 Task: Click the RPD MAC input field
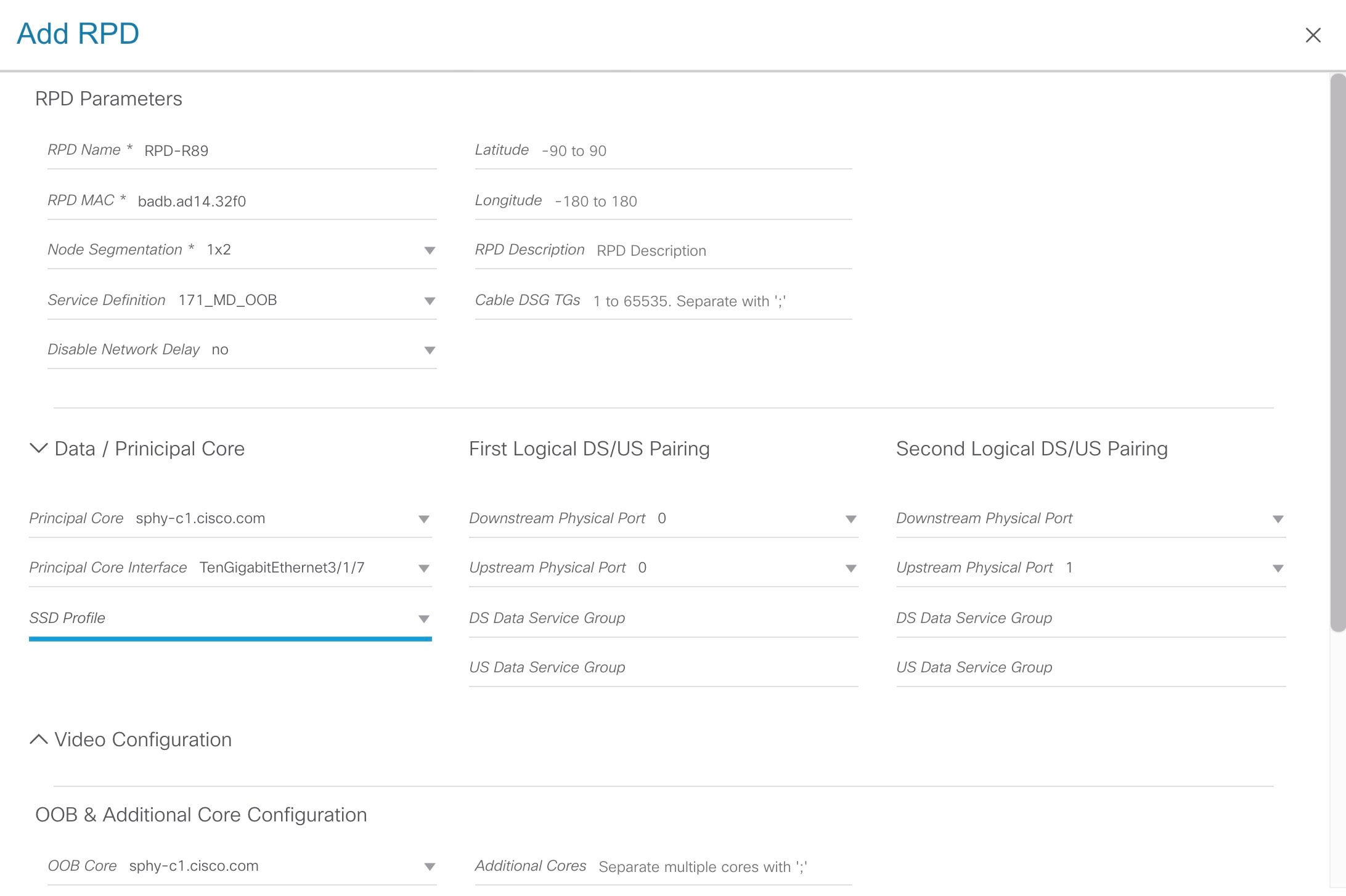(x=277, y=200)
